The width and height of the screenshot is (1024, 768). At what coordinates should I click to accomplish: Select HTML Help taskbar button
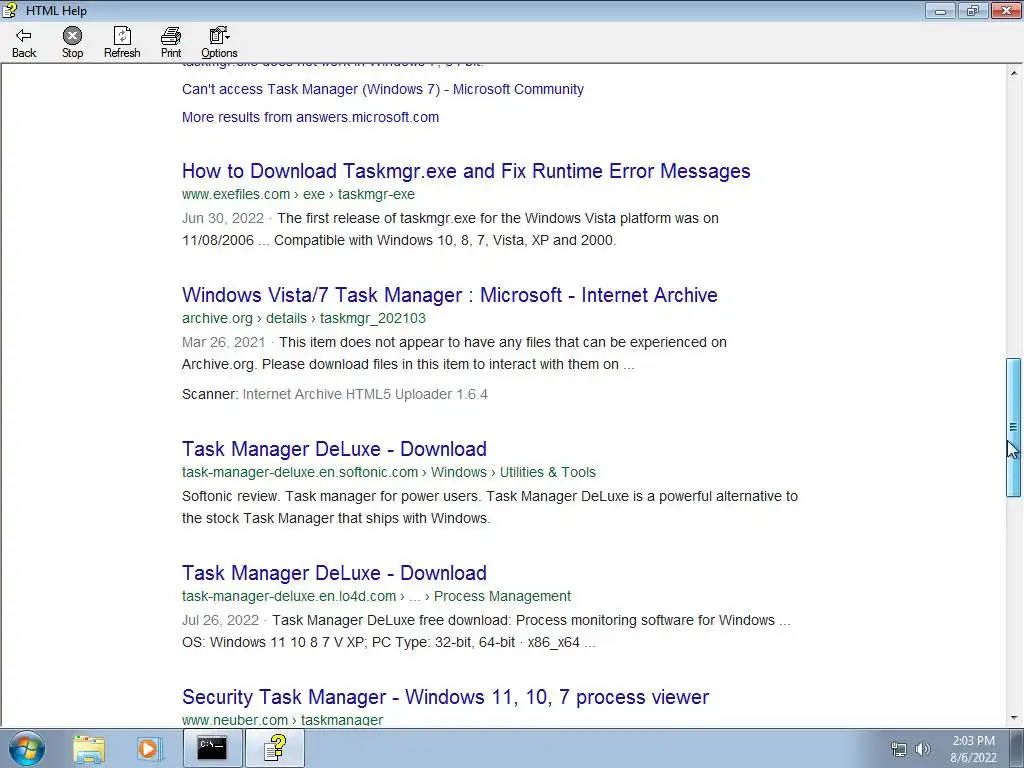(x=275, y=748)
